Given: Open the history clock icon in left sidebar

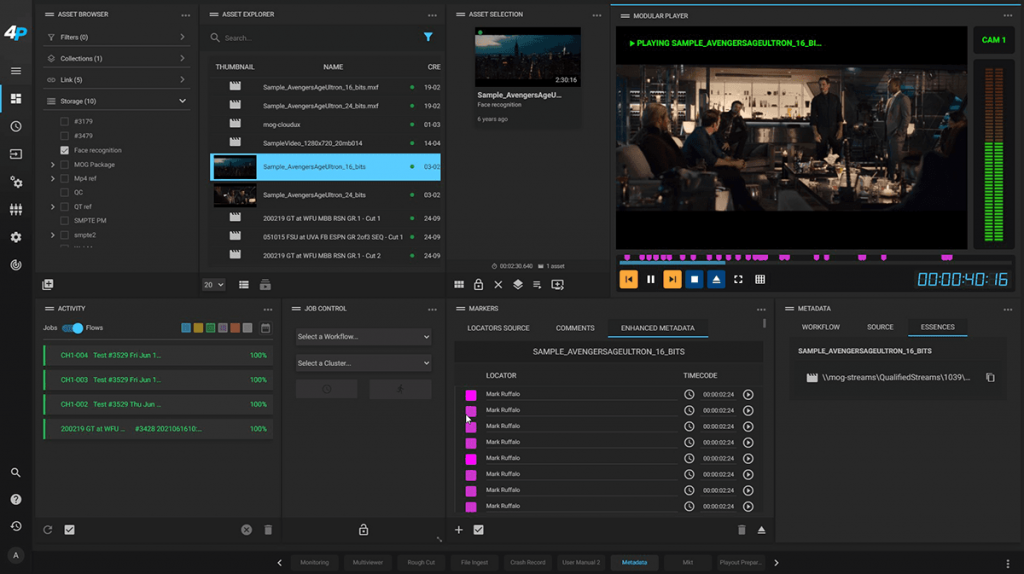Looking at the screenshot, I should (x=16, y=127).
